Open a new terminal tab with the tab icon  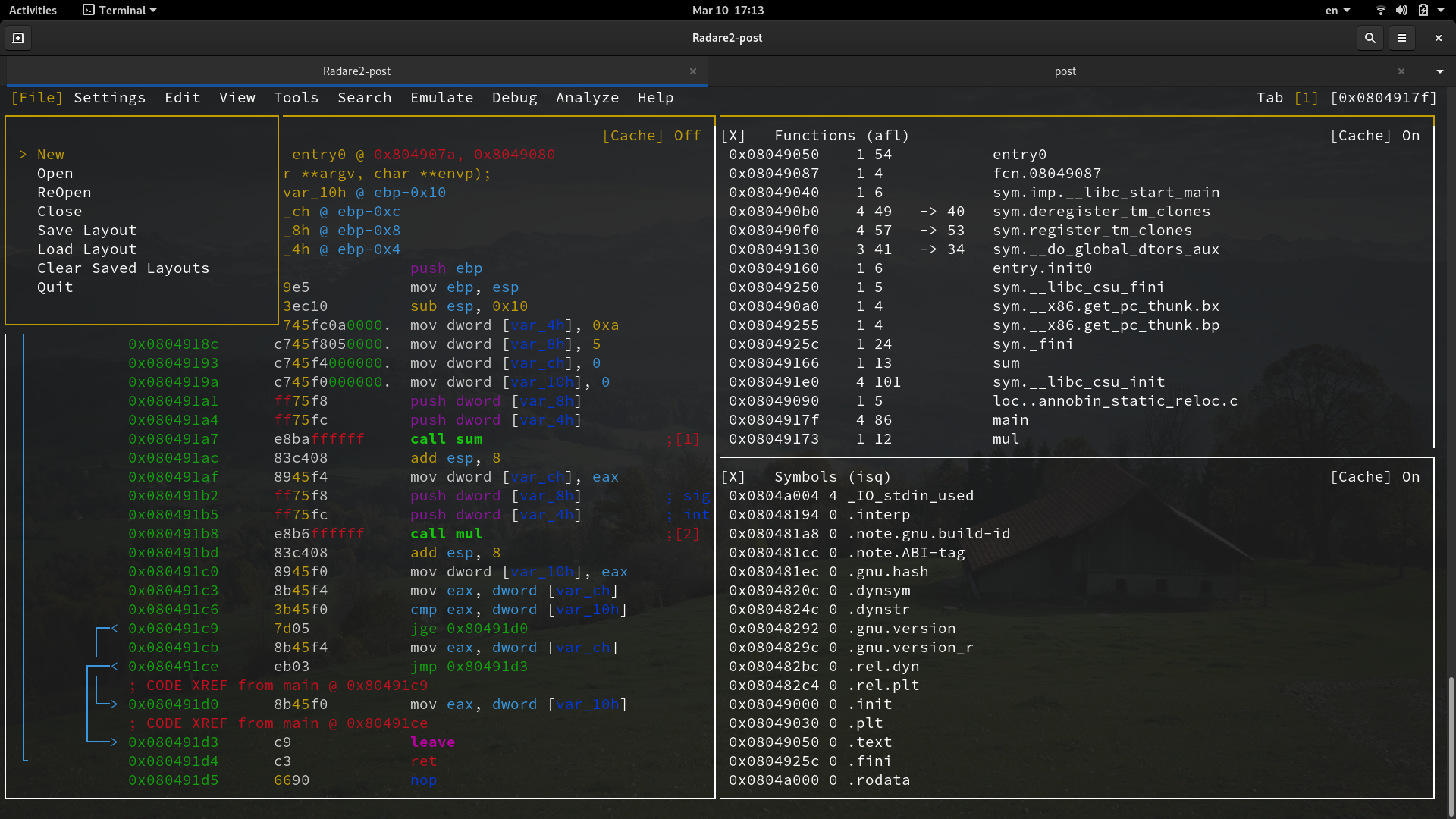17,37
